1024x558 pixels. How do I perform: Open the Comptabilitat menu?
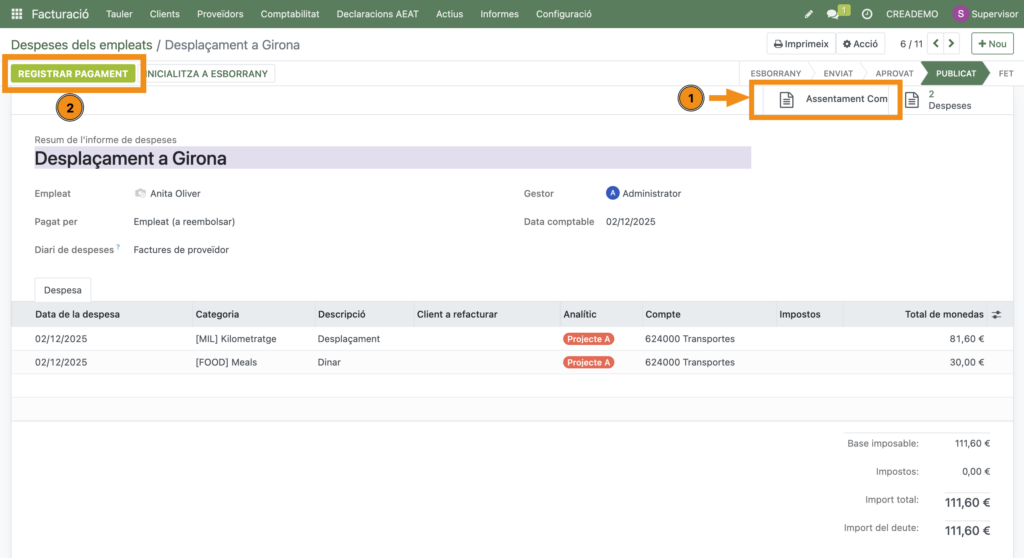point(290,14)
